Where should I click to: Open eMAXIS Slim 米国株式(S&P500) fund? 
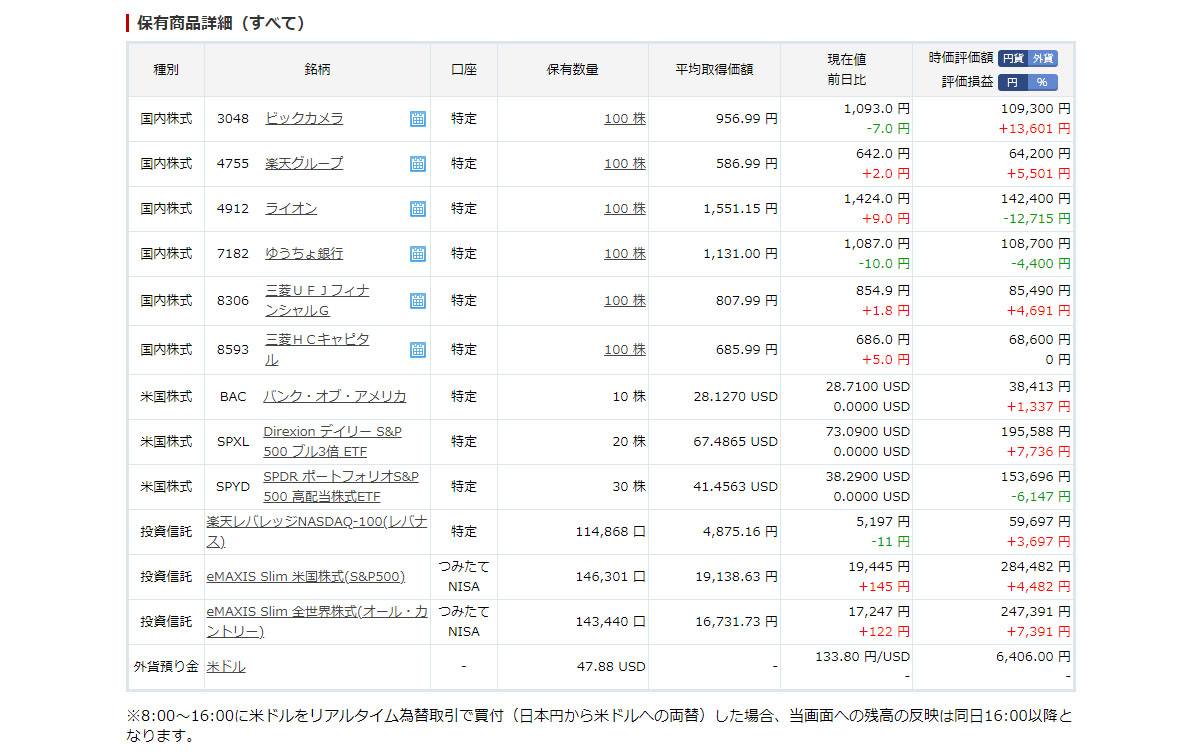pyautogui.click(x=306, y=576)
